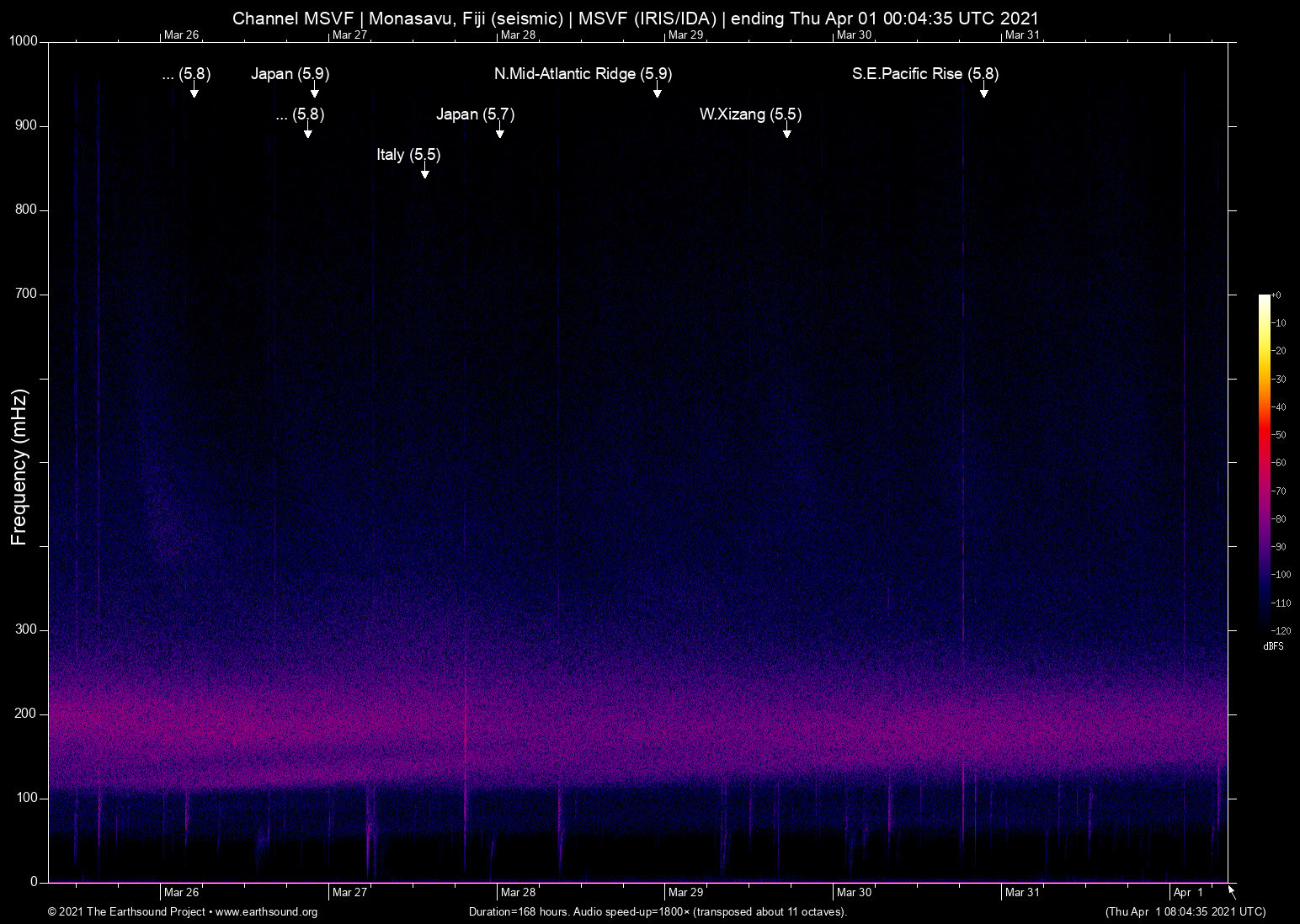Image resolution: width=1300 pixels, height=924 pixels.
Task: Select the Mar 28 date label on bottom axis
Action: coord(518,892)
